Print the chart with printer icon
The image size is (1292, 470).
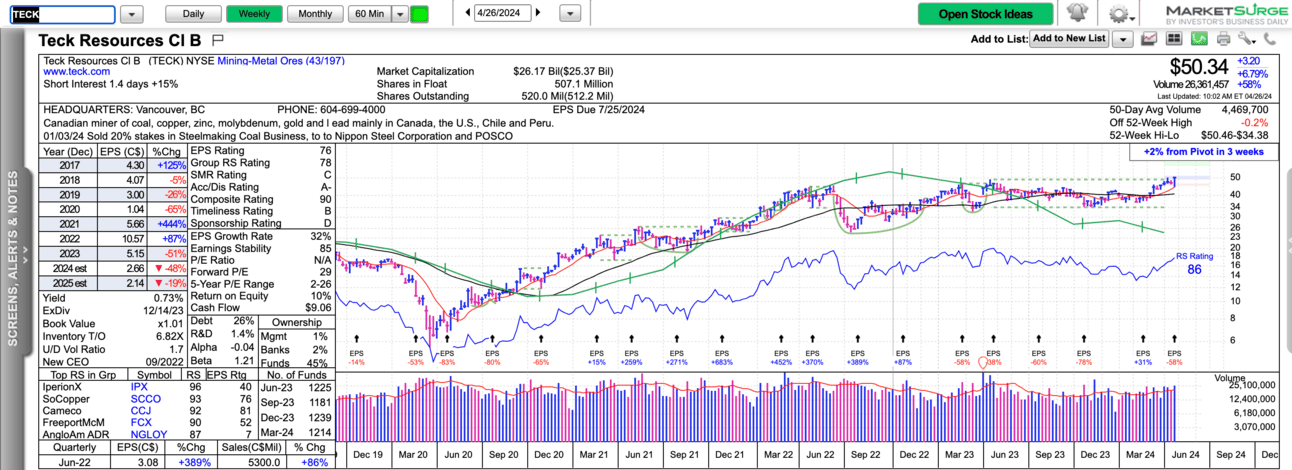[x=1223, y=39]
